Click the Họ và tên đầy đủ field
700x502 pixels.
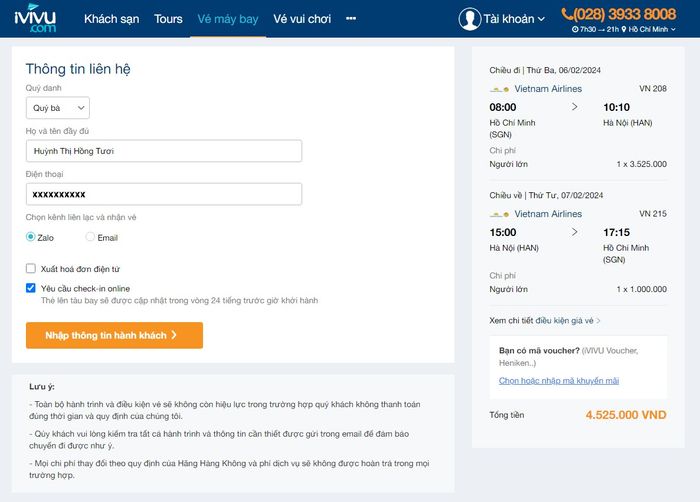coord(164,151)
